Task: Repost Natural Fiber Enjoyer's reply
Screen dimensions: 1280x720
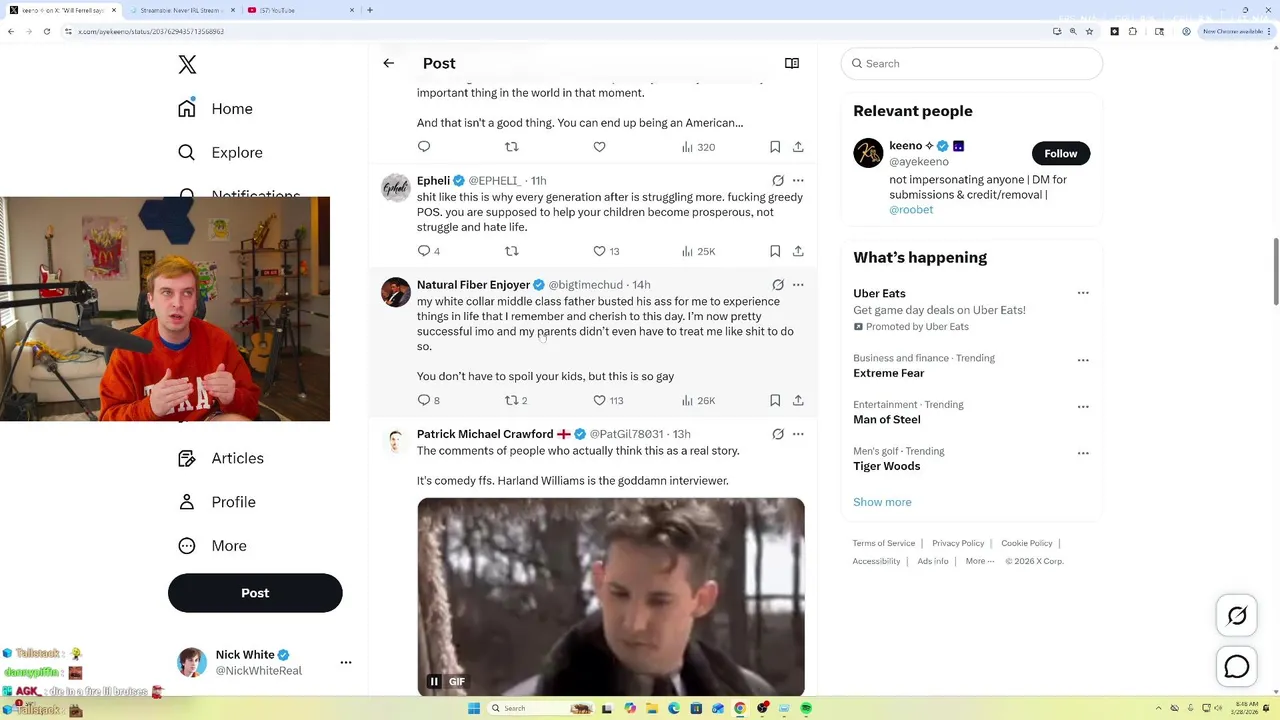Action: click(x=512, y=400)
